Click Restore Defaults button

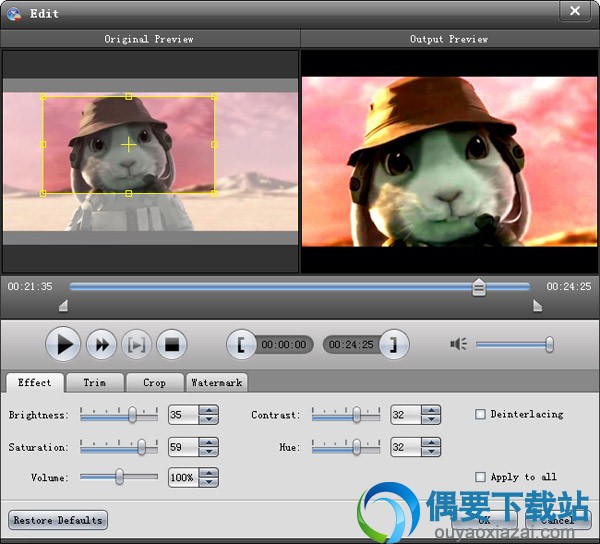(x=58, y=520)
